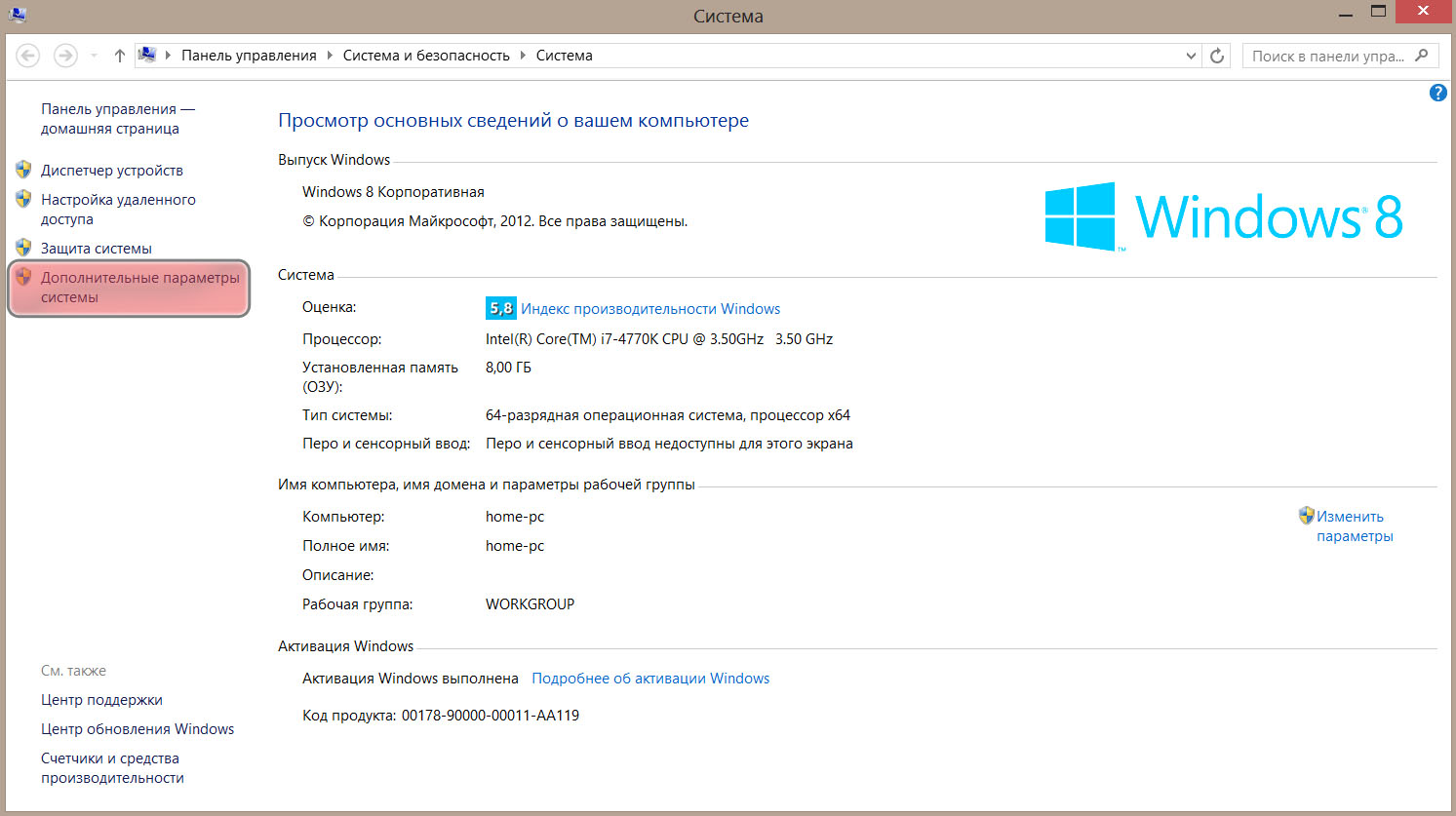Close the Система window
1456x816 pixels.
coord(1423,13)
